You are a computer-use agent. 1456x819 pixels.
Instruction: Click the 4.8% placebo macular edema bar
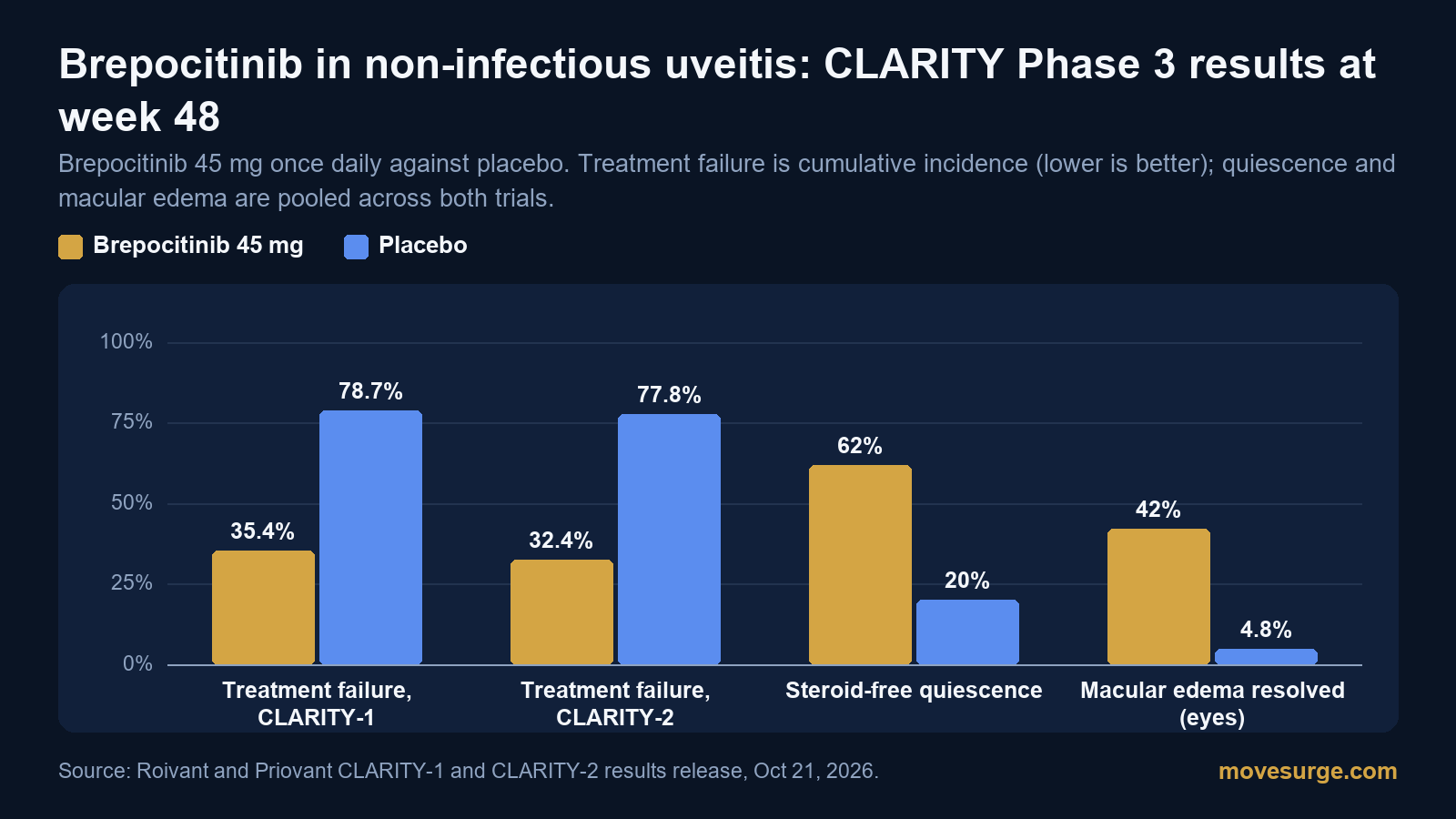[1266, 656]
